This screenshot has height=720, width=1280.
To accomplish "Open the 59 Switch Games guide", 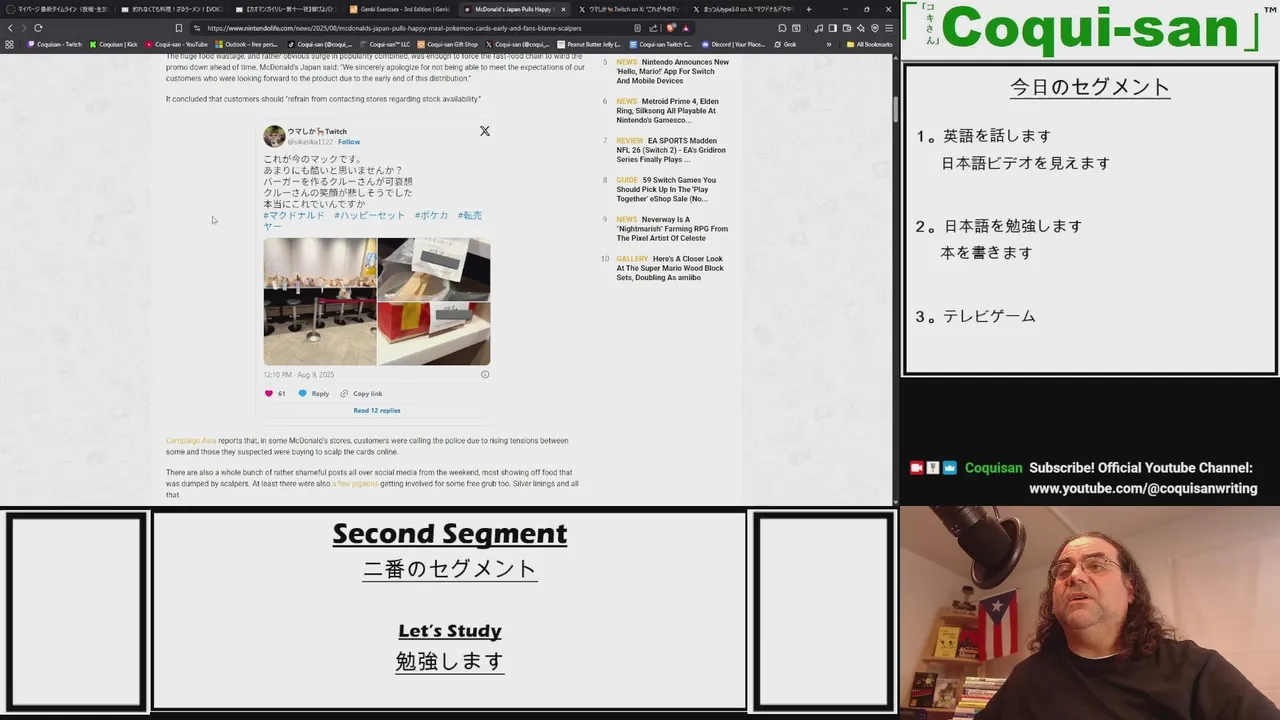I will pos(666,189).
